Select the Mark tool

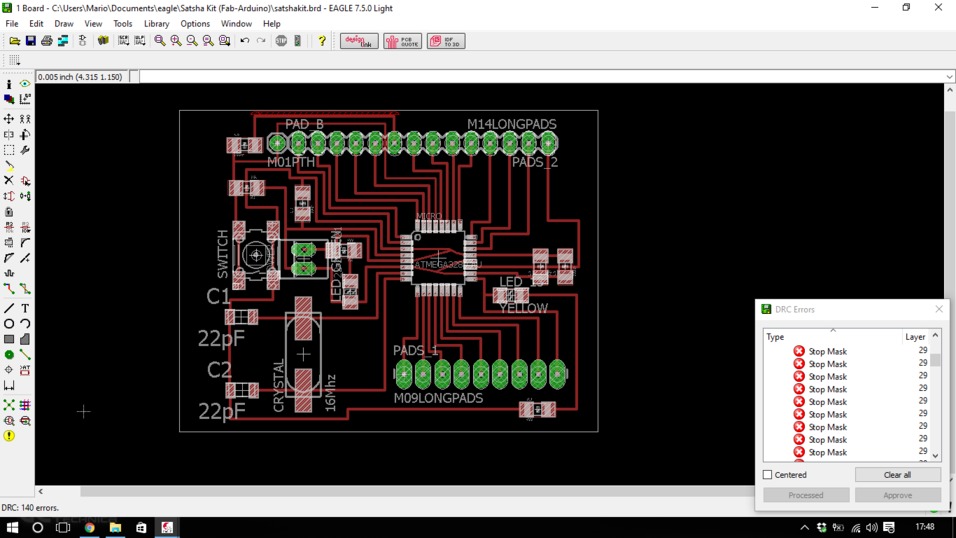(25, 99)
